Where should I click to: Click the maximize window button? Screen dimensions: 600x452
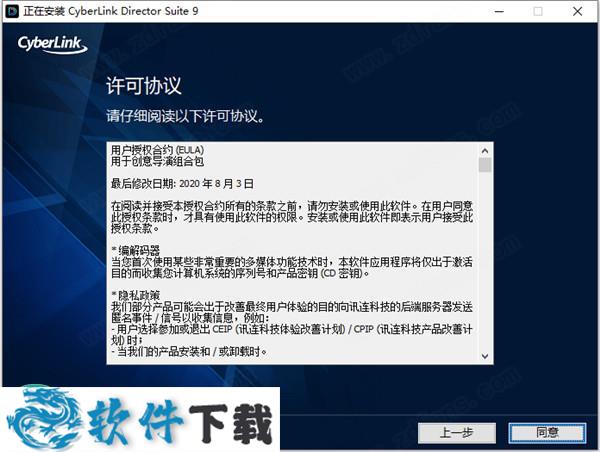(538, 11)
